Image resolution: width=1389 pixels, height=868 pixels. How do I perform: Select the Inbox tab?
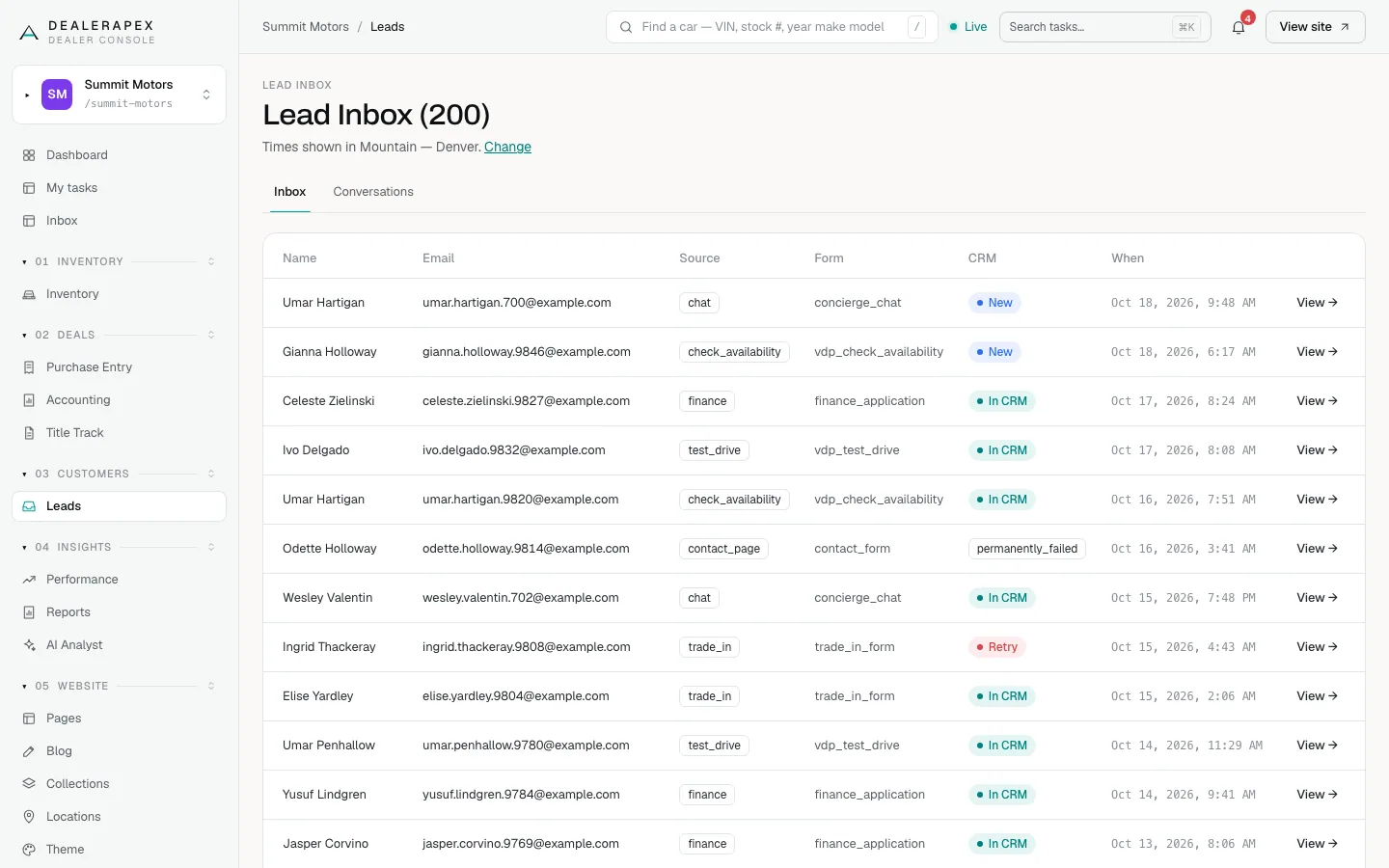(x=289, y=192)
